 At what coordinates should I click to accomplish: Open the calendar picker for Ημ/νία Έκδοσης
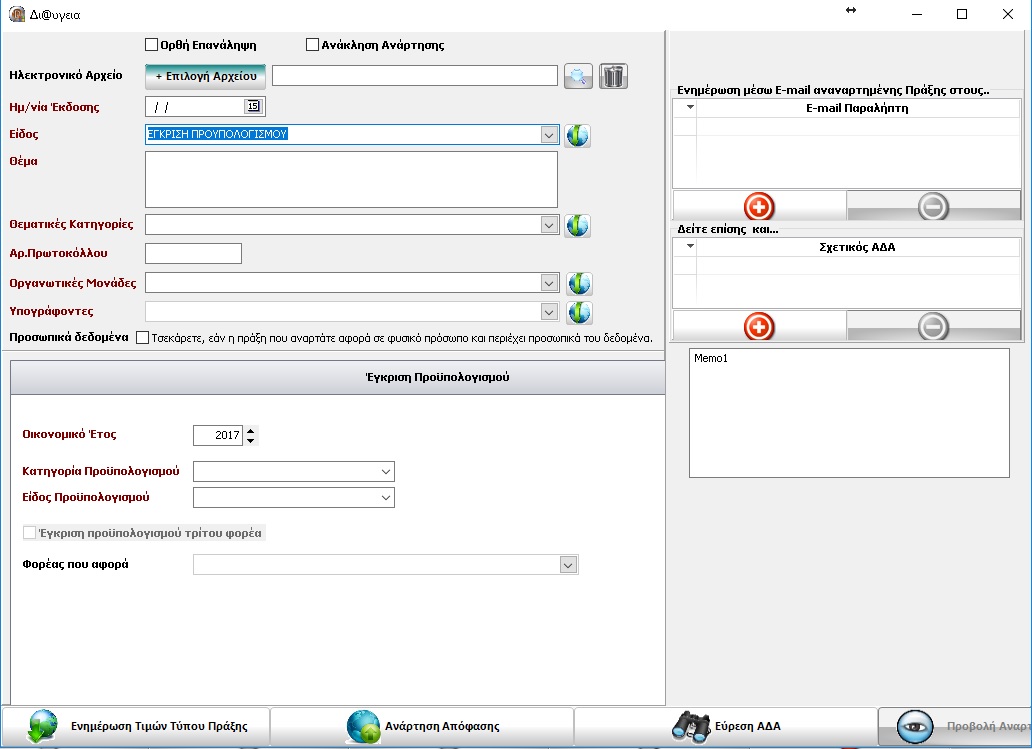253,106
